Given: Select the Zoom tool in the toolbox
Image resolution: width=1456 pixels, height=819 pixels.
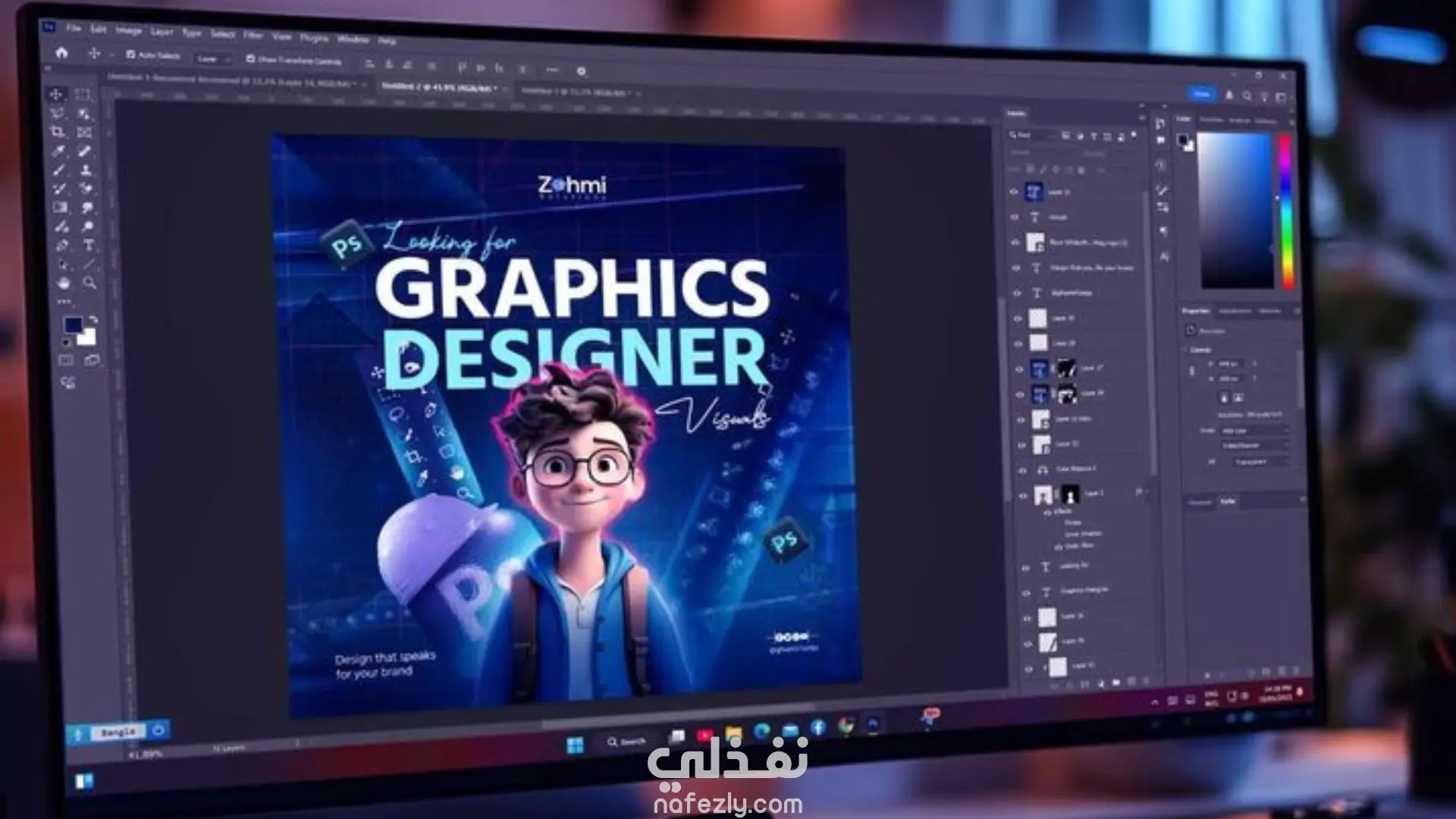Looking at the screenshot, I should point(89,283).
